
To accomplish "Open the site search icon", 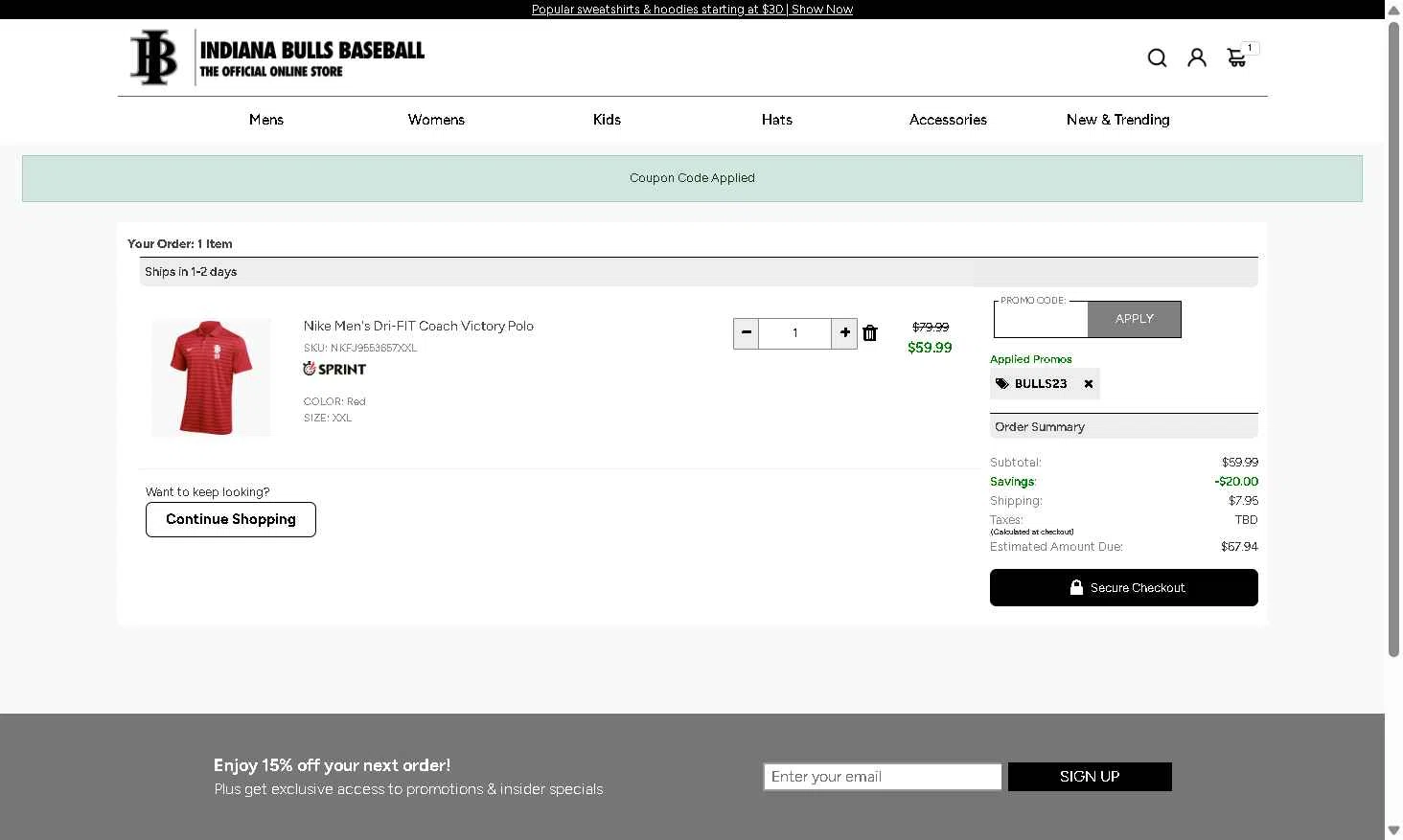I will click(1157, 58).
